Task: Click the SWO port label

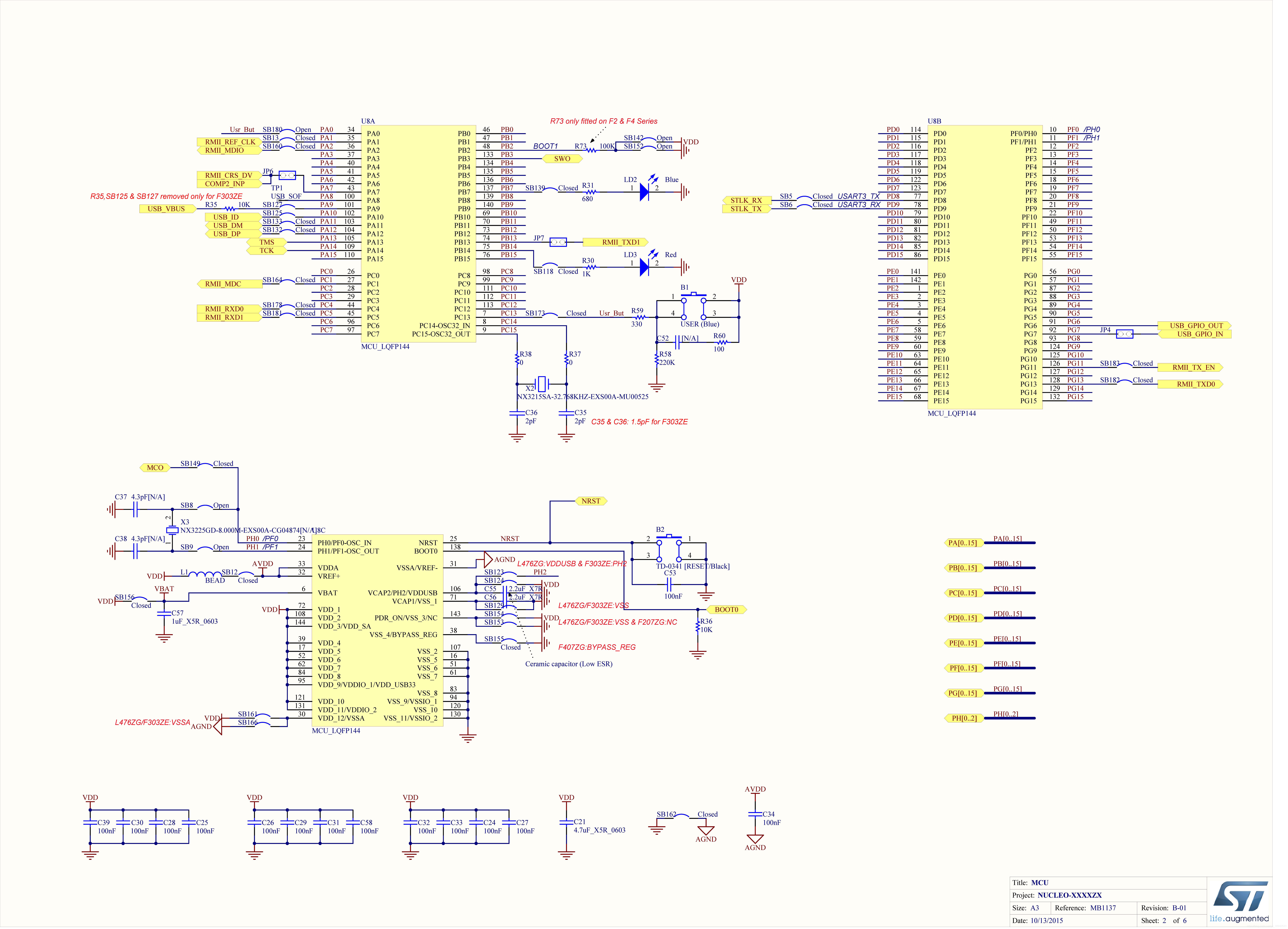Action: [562, 159]
